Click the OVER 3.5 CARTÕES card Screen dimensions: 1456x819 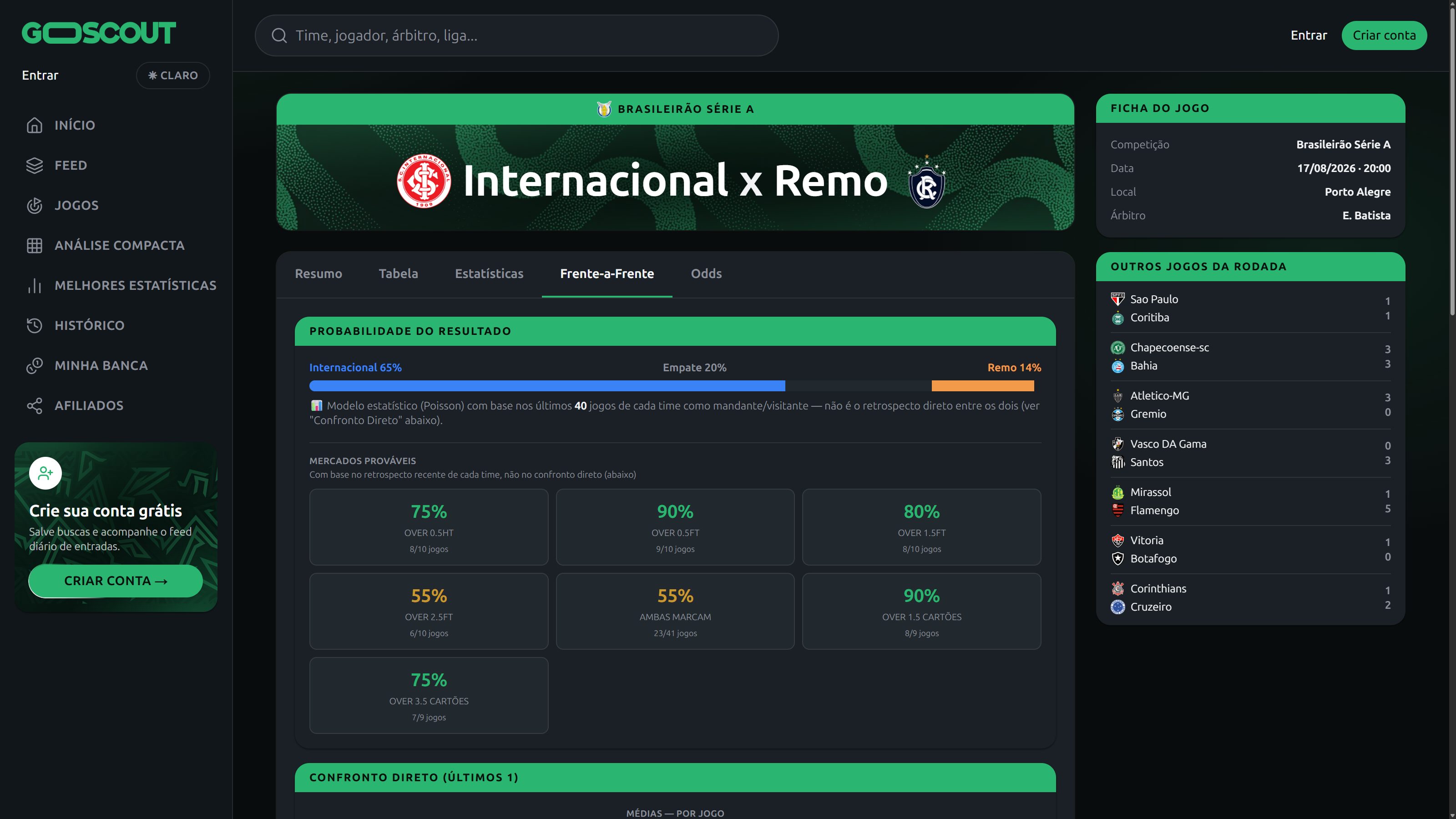point(429,695)
